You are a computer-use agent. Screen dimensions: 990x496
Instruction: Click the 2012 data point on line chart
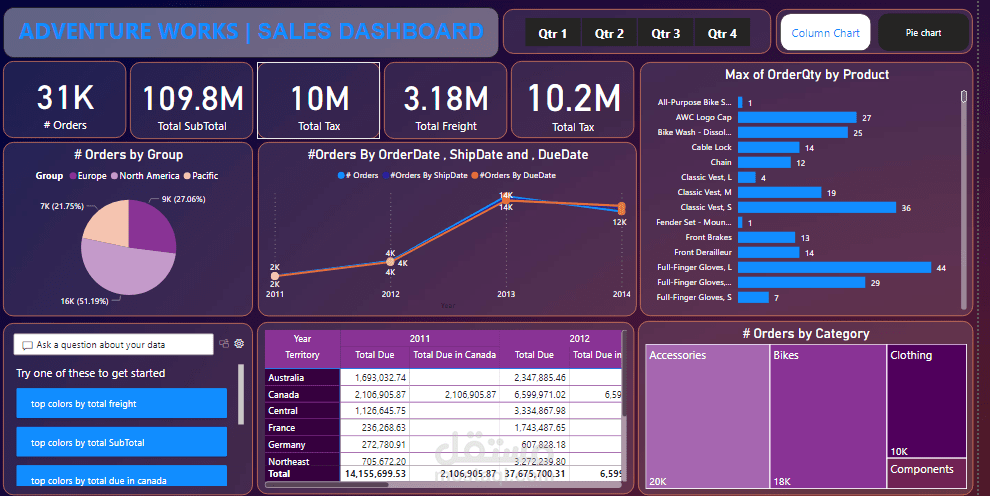pyautogui.click(x=390, y=261)
